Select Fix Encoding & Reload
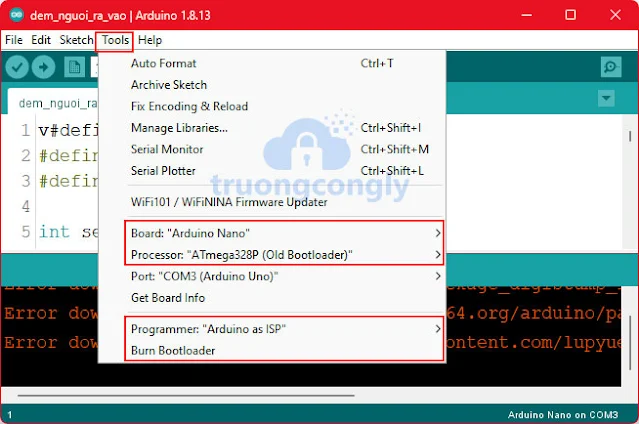 tap(272, 106)
